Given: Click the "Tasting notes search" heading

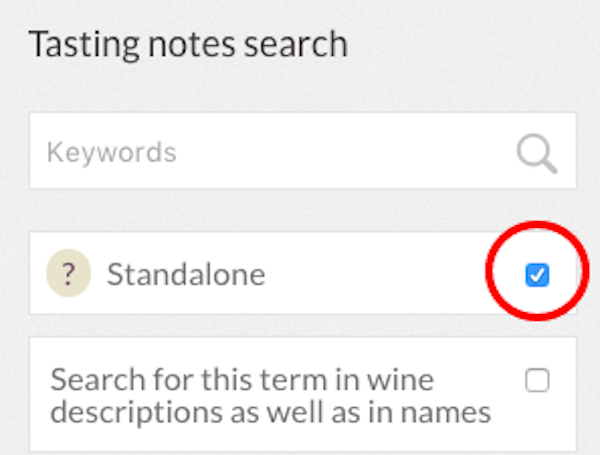Looking at the screenshot, I should (188, 44).
